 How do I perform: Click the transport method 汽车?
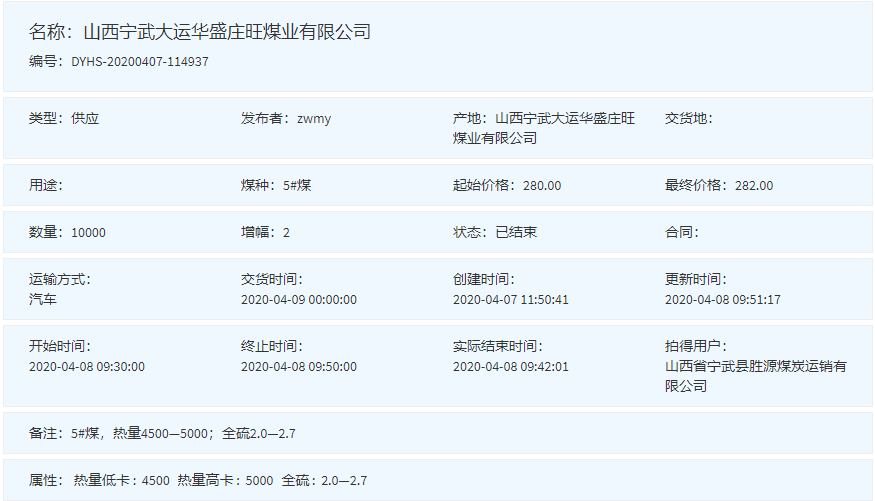[43, 299]
